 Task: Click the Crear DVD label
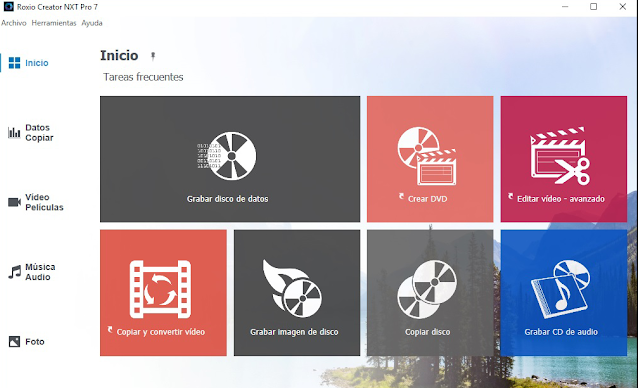coord(427,199)
